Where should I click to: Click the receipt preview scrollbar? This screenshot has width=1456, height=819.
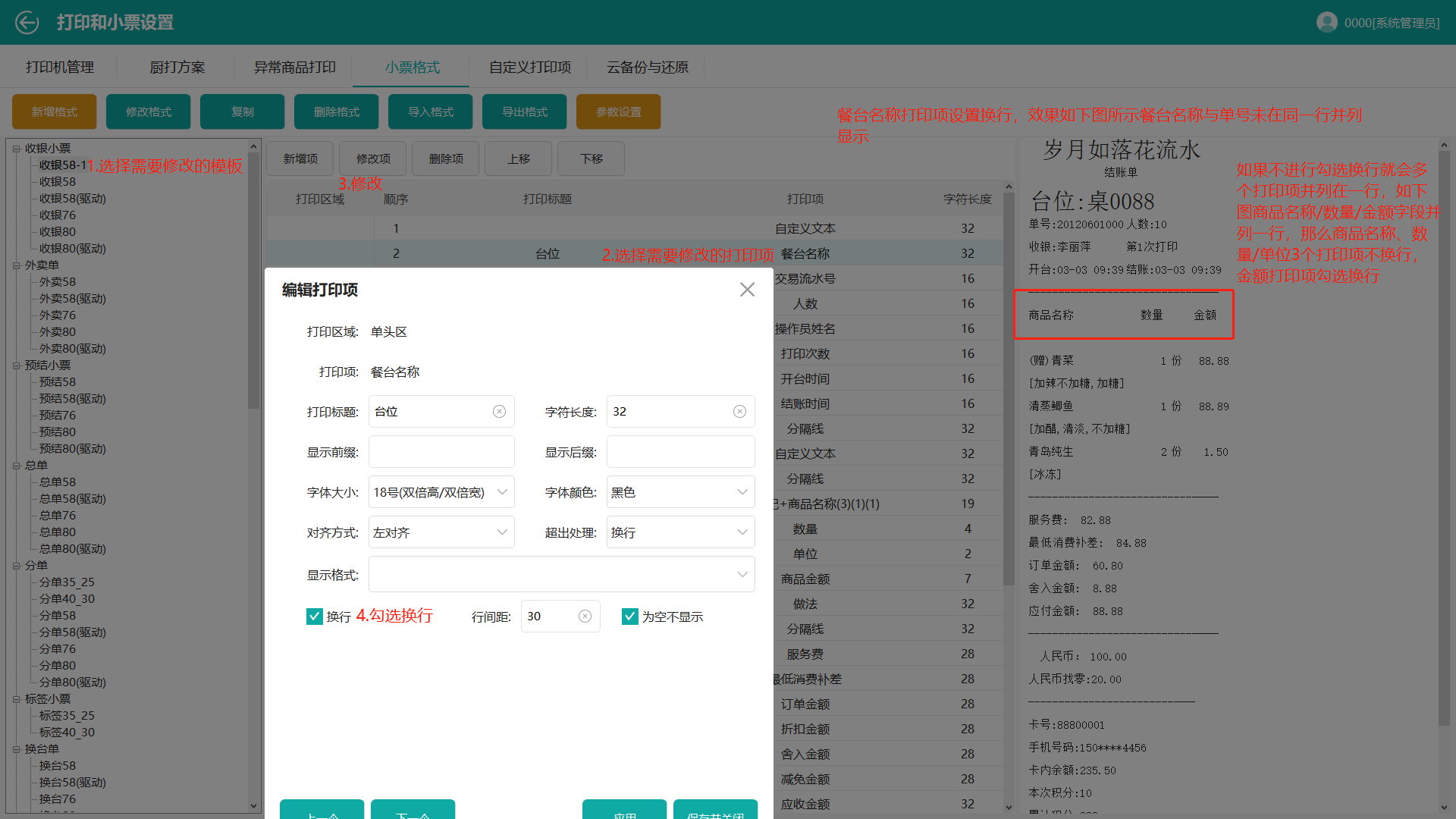point(1444,438)
